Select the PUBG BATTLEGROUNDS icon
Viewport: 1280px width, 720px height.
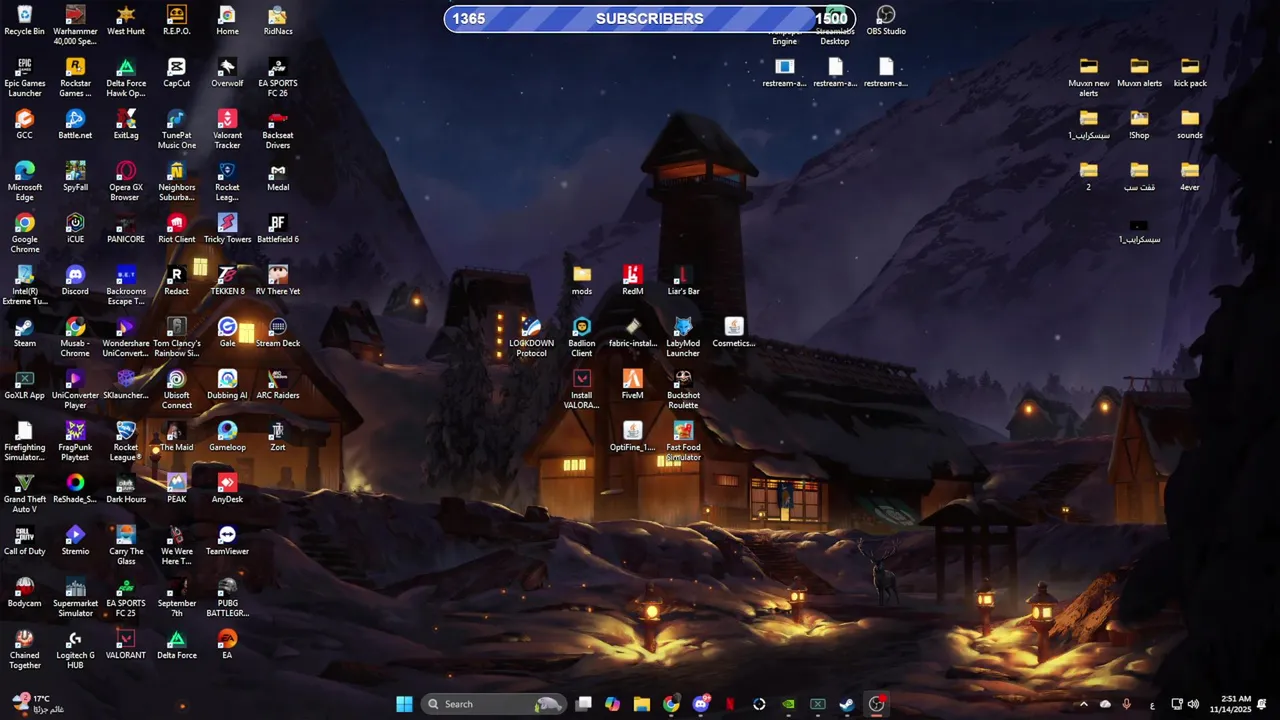point(227,597)
